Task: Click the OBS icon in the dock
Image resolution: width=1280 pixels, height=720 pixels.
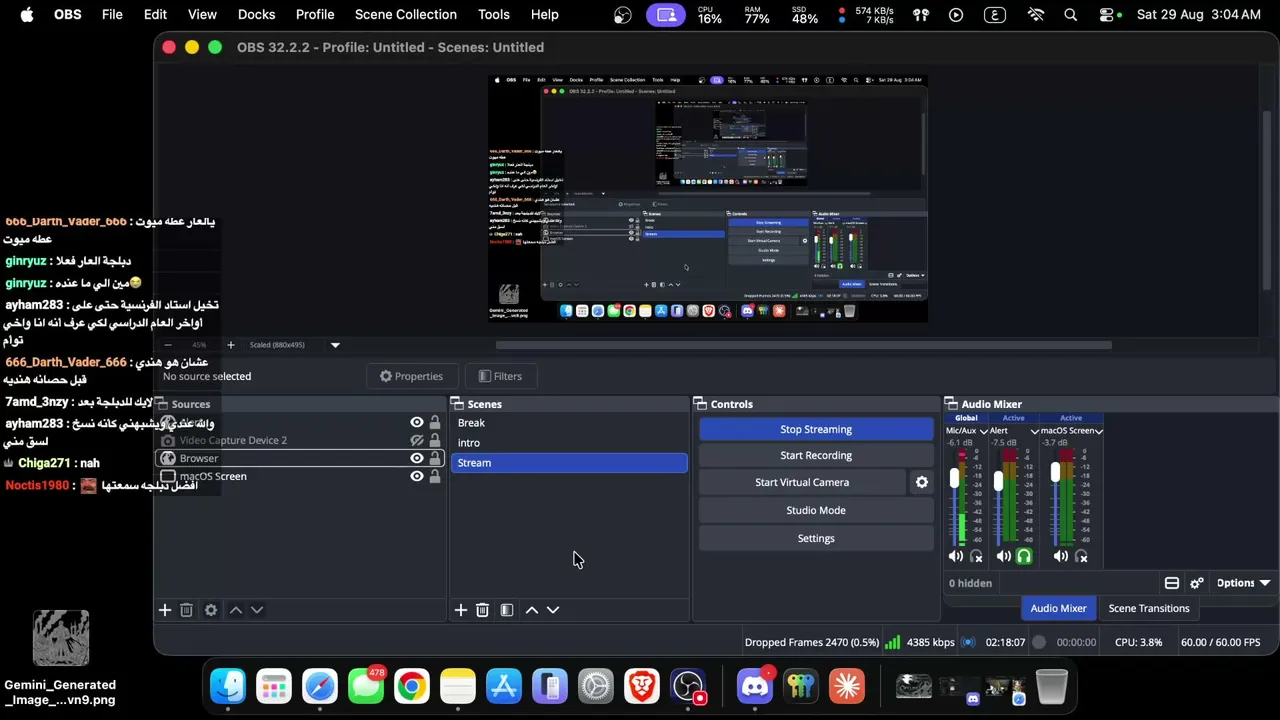Action: [x=688, y=686]
